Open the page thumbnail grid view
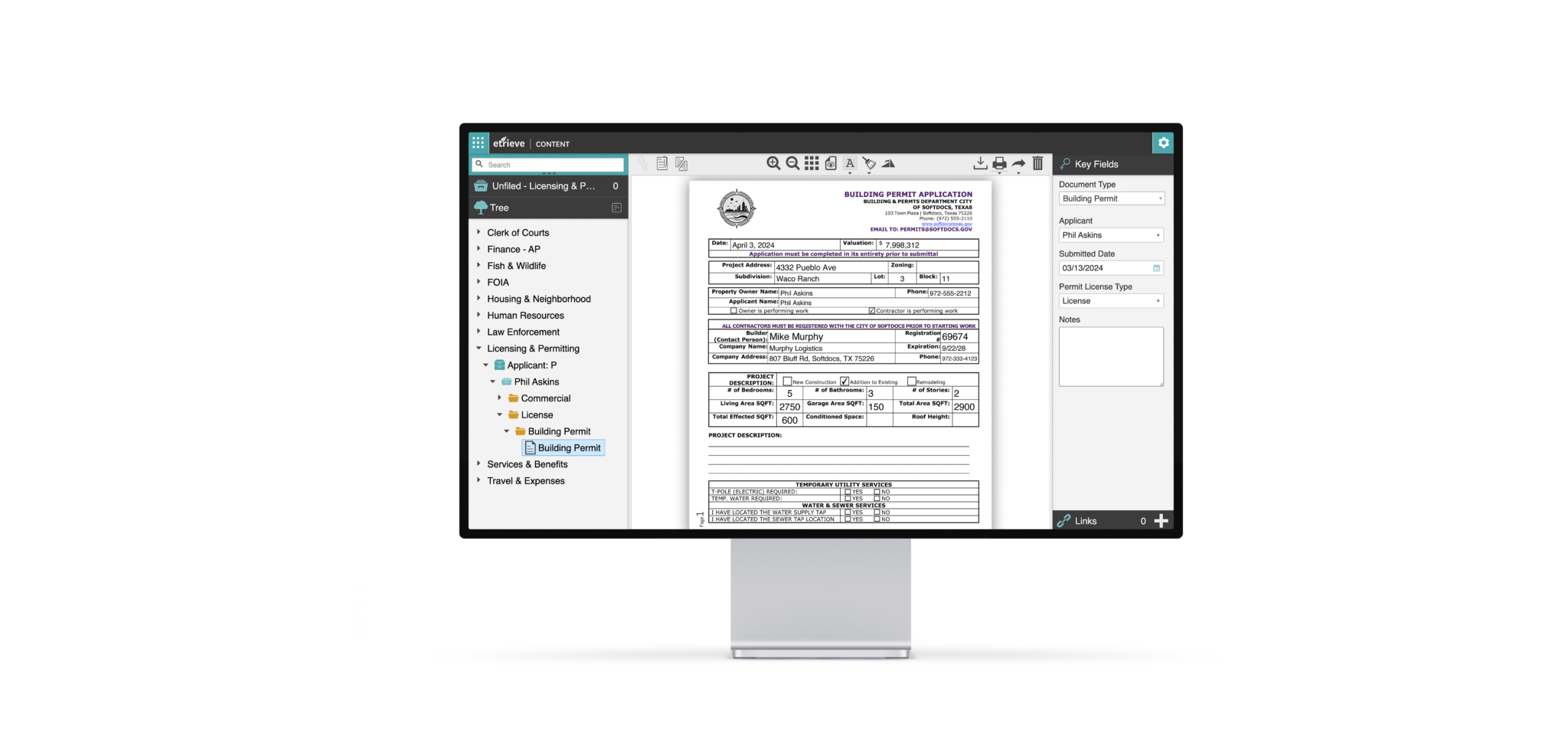This screenshot has width=1568, height=737. (x=812, y=162)
